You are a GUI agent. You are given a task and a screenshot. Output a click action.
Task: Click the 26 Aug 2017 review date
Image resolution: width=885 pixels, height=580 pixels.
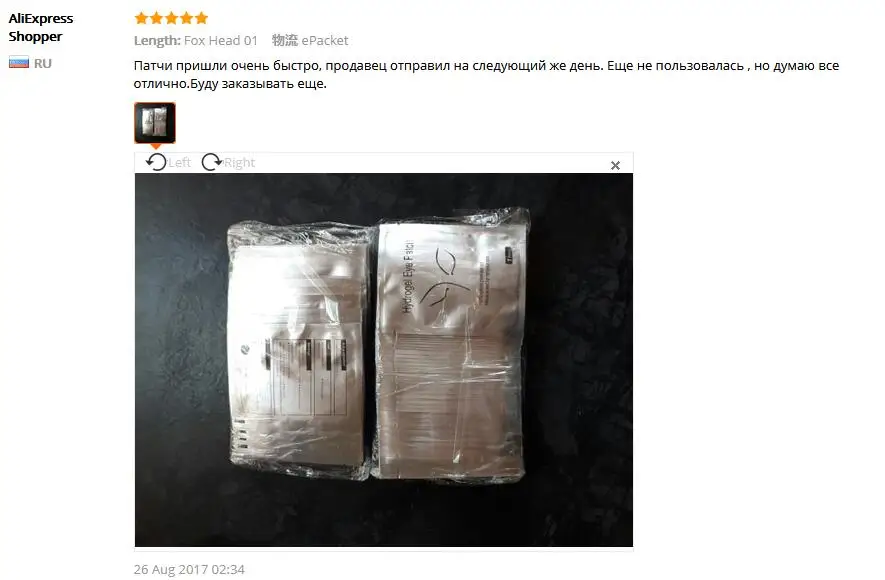(189, 569)
